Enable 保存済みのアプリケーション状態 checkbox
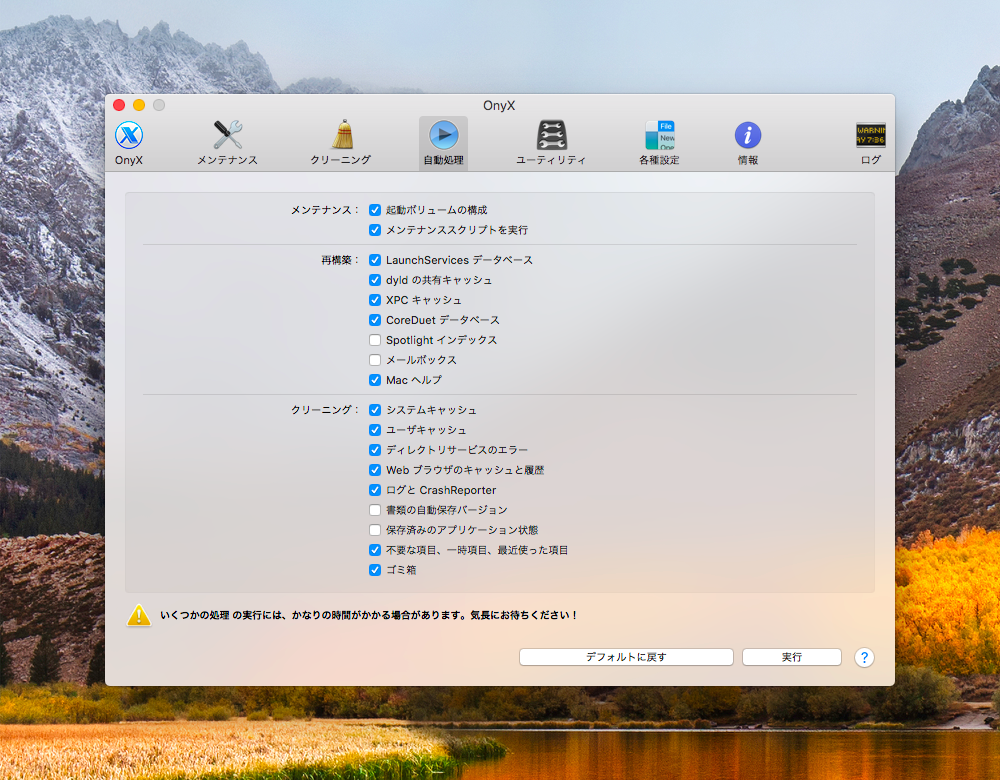Screen dimensions: 1000x780 tap(375, 530)
